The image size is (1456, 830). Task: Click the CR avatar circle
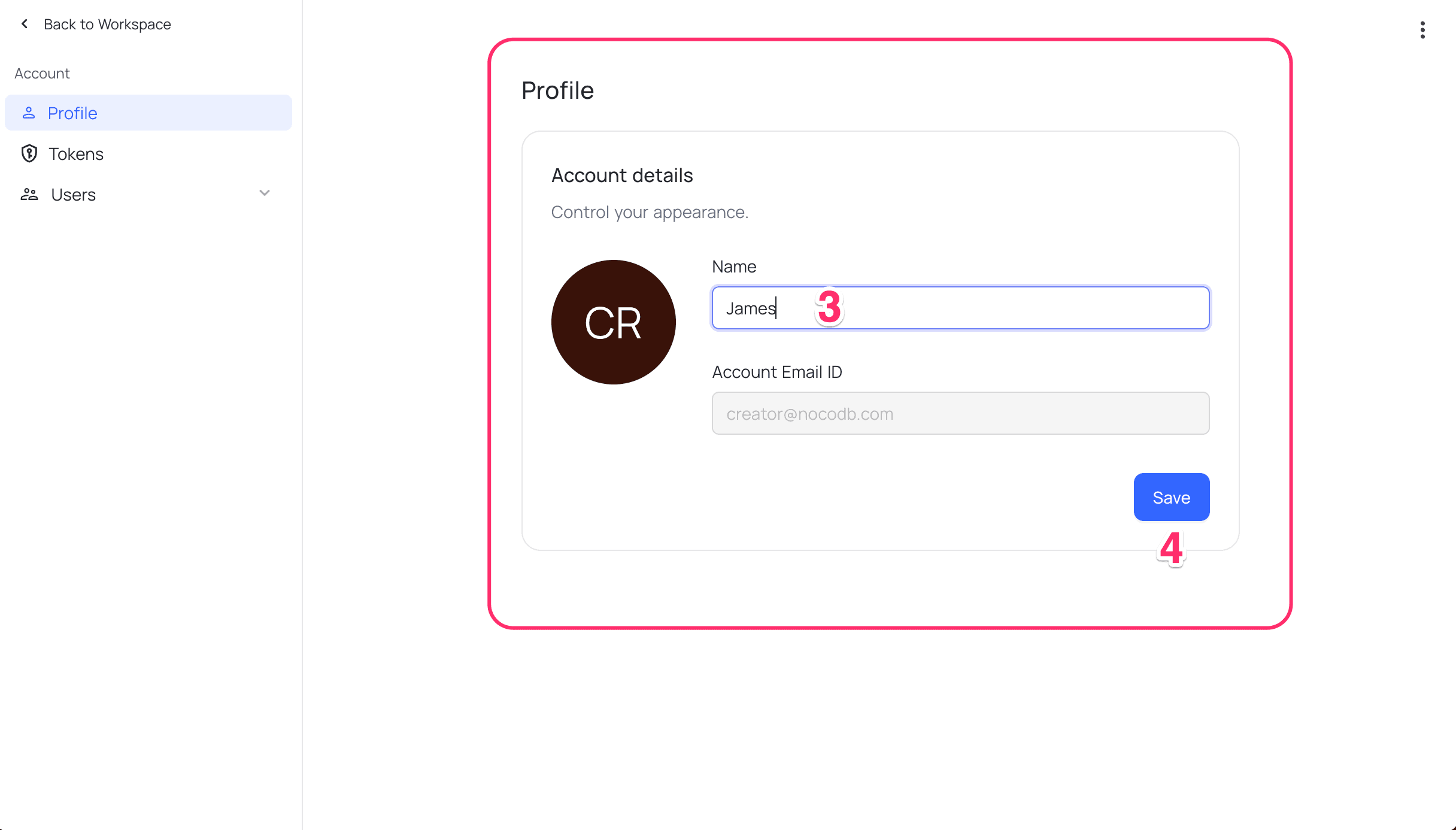click(x=613, y=322)
